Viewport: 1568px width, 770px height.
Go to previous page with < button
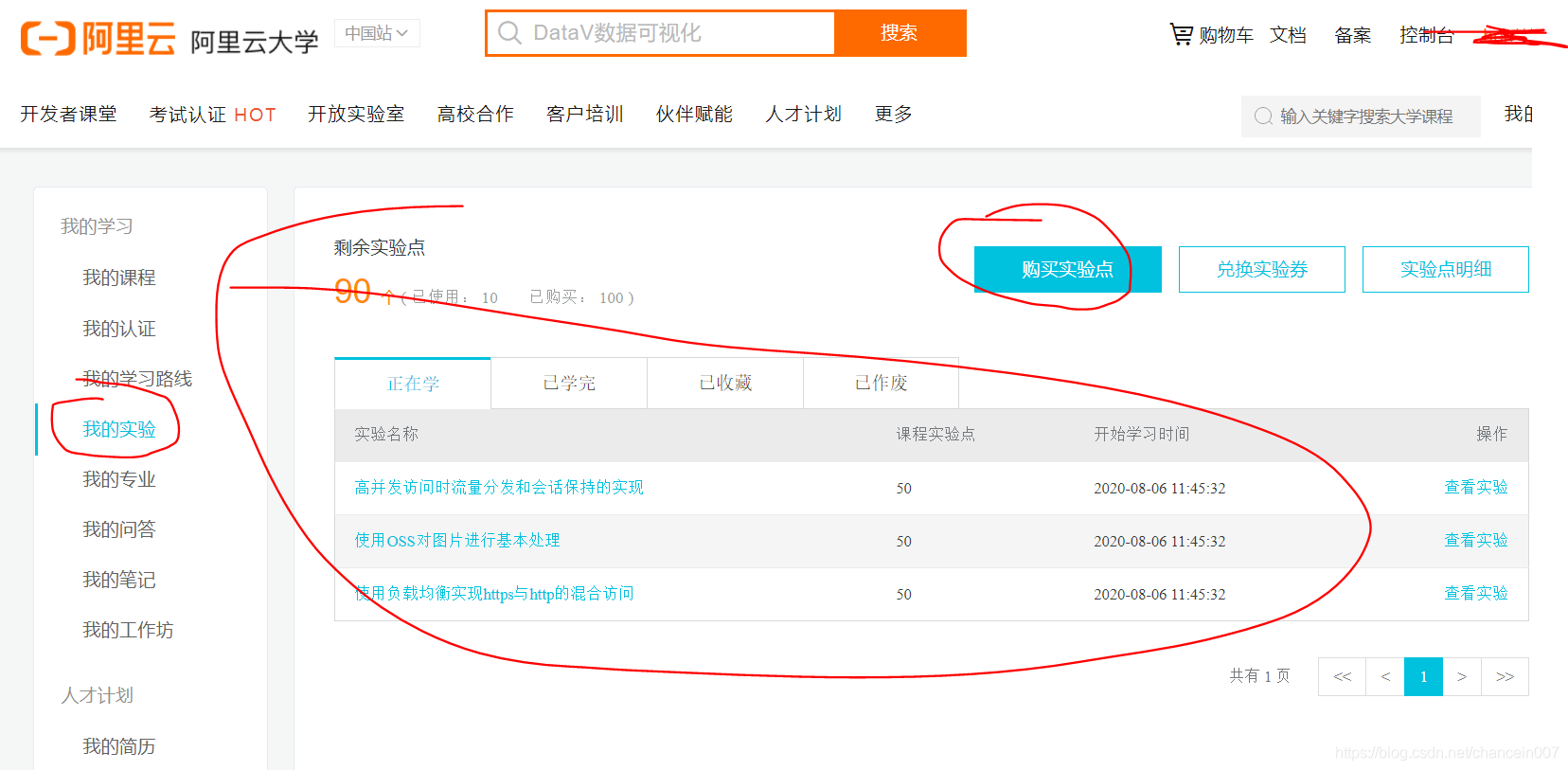1385,676
